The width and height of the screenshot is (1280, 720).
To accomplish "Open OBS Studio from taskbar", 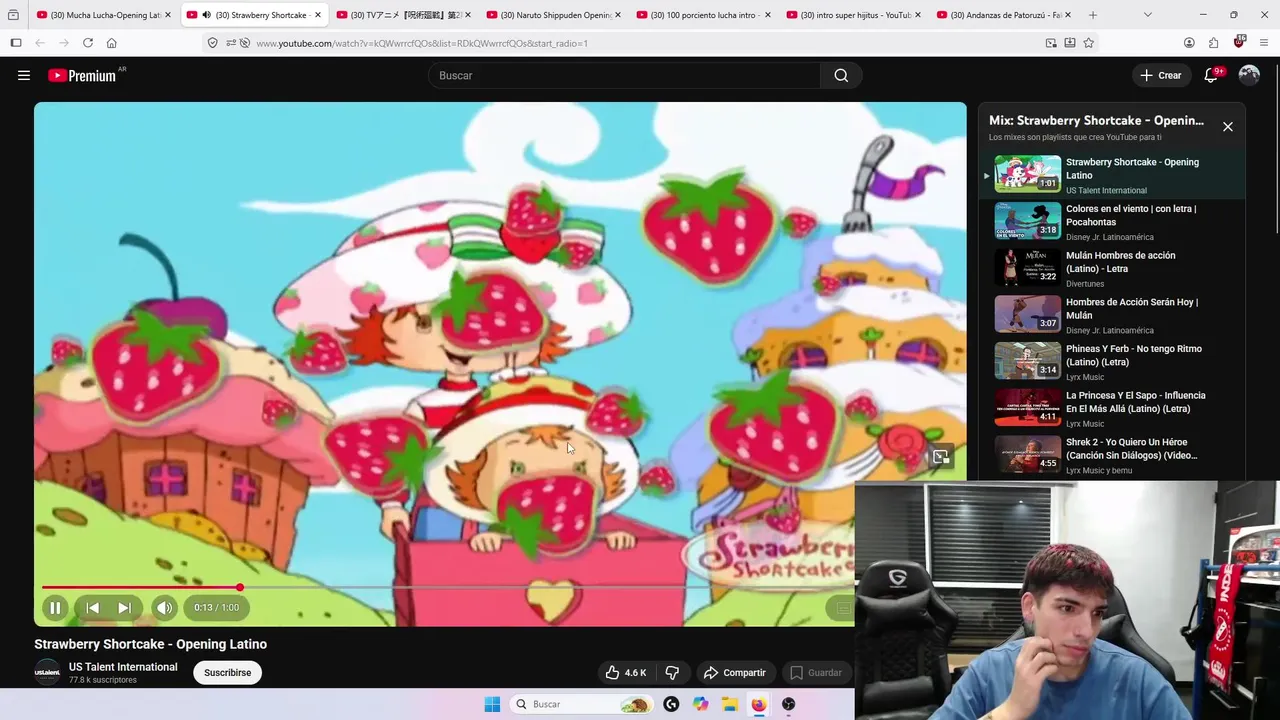I will pyautogui.click(x=789, y=704).
